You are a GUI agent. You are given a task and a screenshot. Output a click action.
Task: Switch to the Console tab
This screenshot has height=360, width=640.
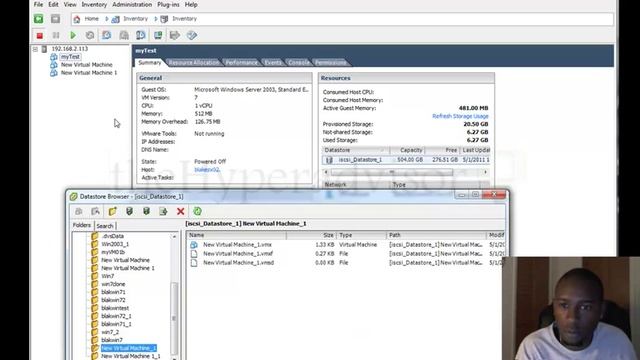[298, 62]
